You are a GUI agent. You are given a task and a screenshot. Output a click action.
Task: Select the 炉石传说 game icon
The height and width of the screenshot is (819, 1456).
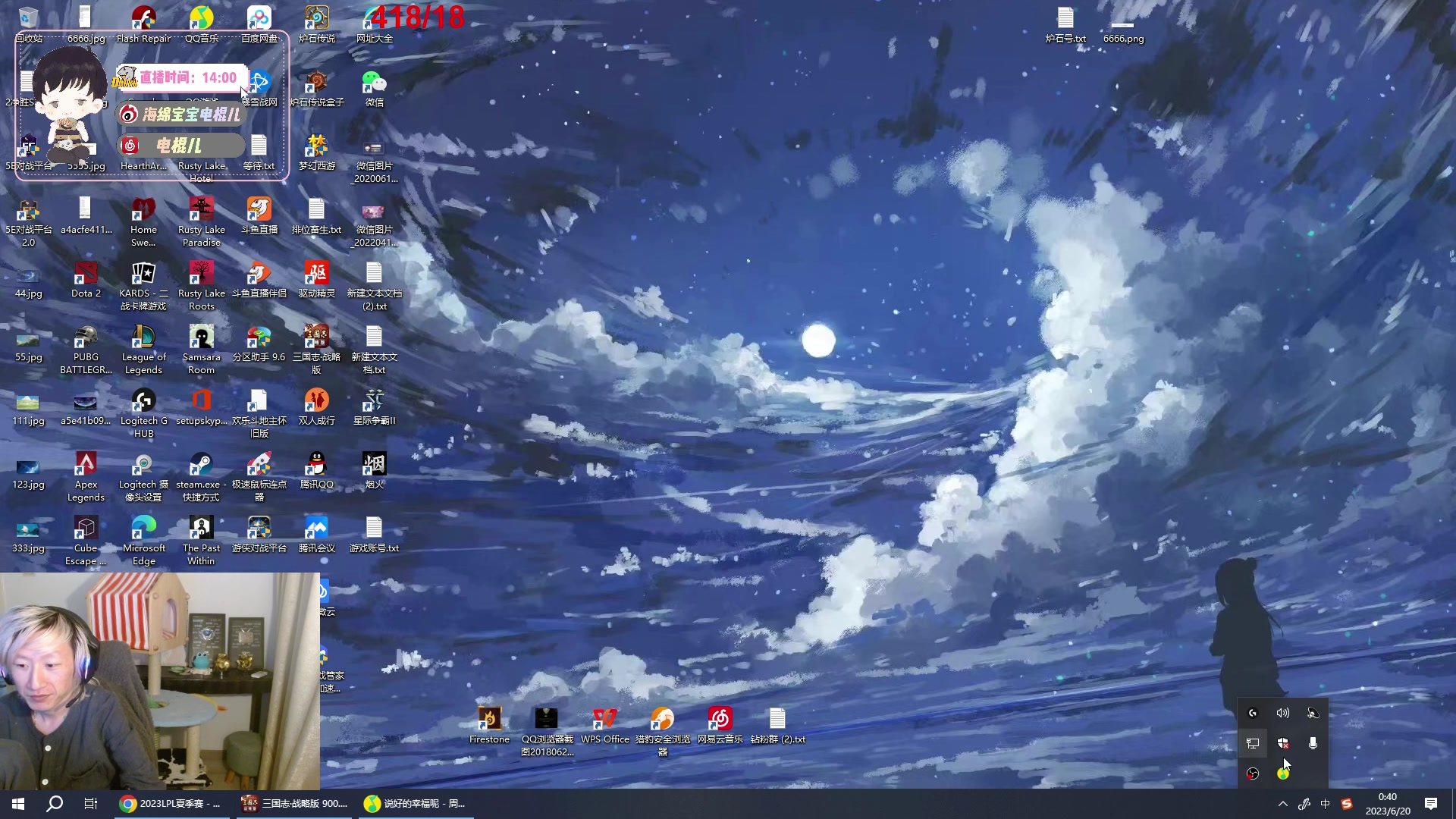[x=317, y=24]
